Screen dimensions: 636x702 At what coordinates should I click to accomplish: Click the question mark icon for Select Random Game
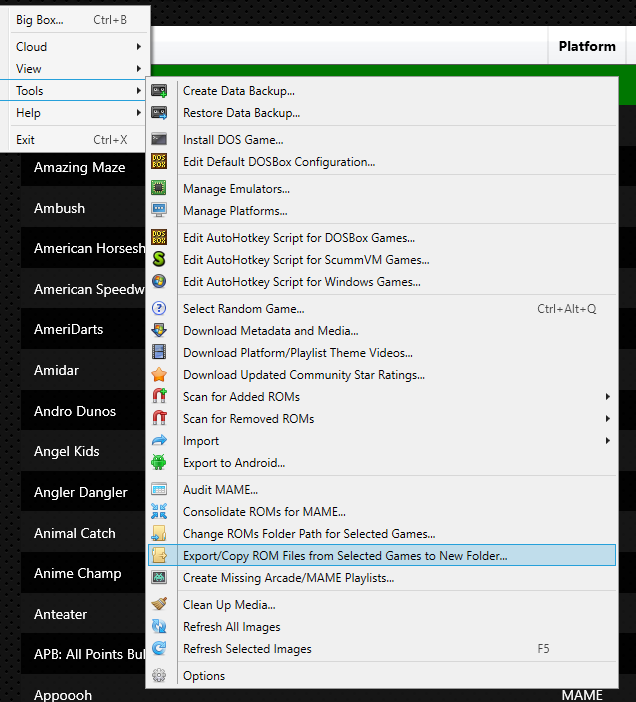[159, 308]
